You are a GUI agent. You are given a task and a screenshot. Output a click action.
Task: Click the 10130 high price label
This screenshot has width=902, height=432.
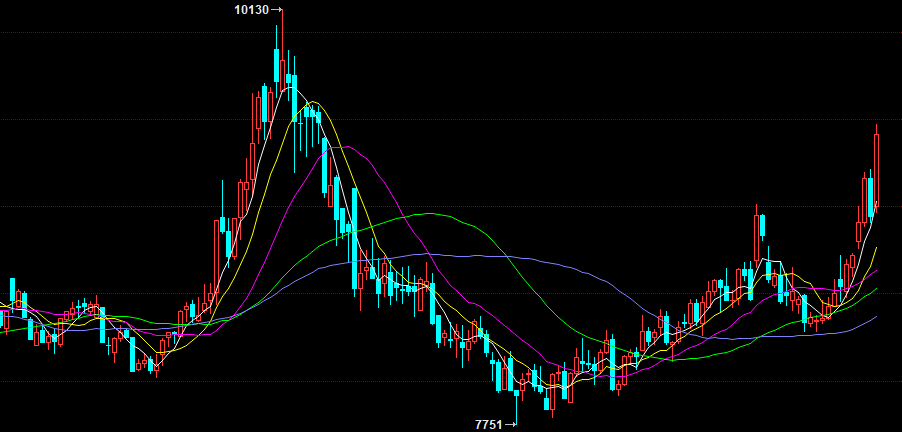[251, 10]
